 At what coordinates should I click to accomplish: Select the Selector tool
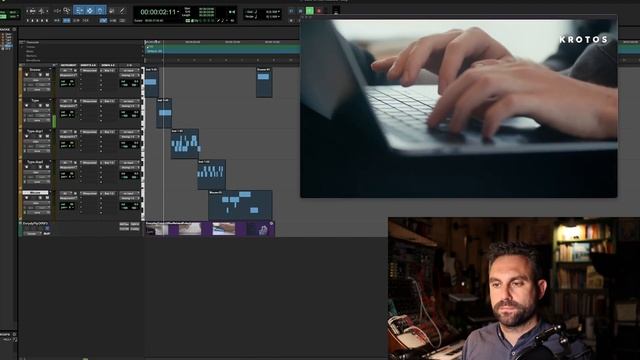90,11
